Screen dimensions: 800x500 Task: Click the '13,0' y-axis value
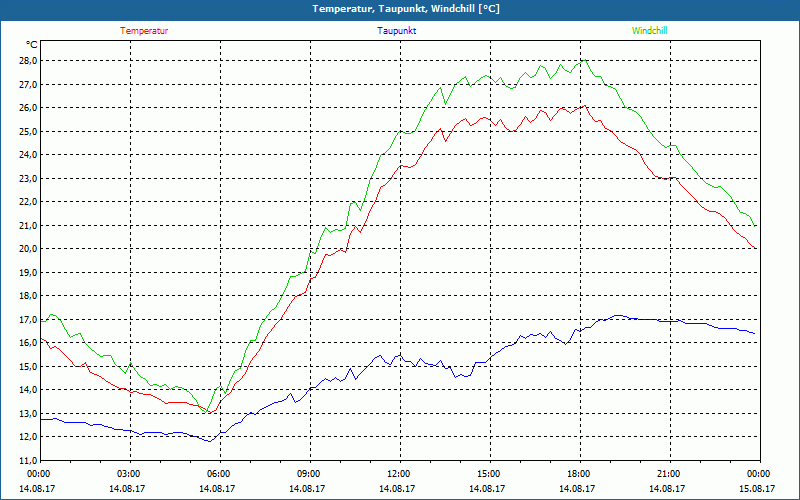tap(29, 413)
